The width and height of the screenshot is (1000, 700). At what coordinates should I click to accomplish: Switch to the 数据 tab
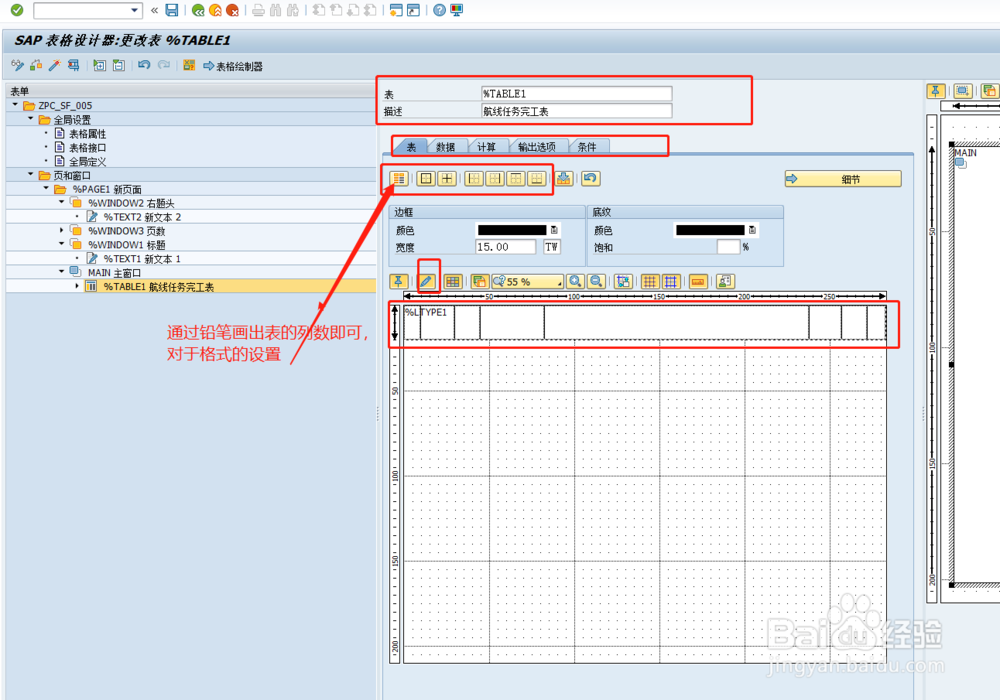[446, 146]
